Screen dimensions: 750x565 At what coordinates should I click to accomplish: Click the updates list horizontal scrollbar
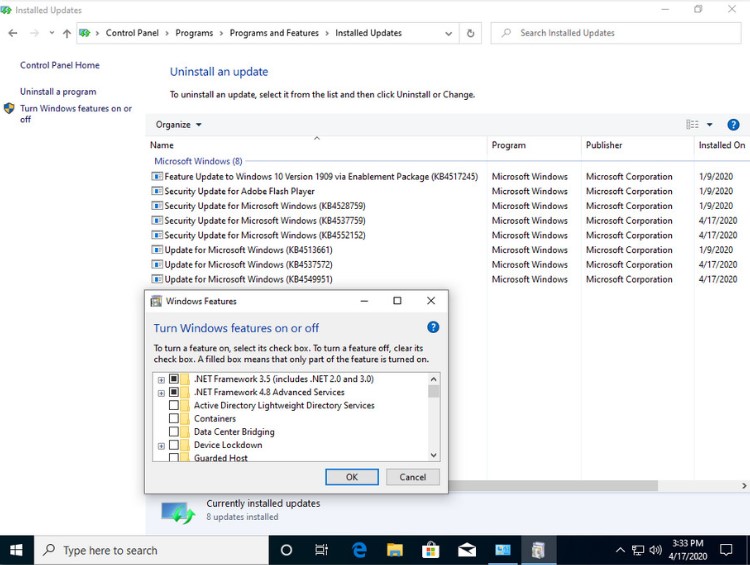click(552, 486)
